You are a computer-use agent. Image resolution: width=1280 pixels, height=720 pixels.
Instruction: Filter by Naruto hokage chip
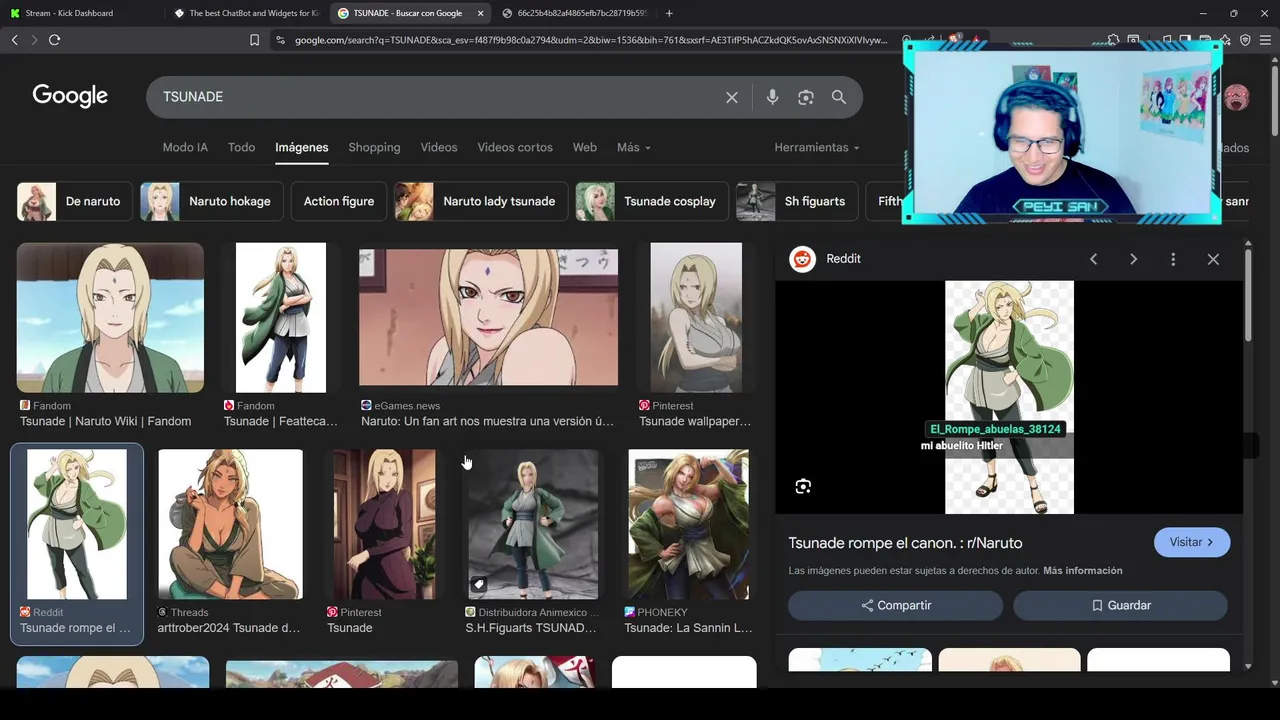pos(211,201)
